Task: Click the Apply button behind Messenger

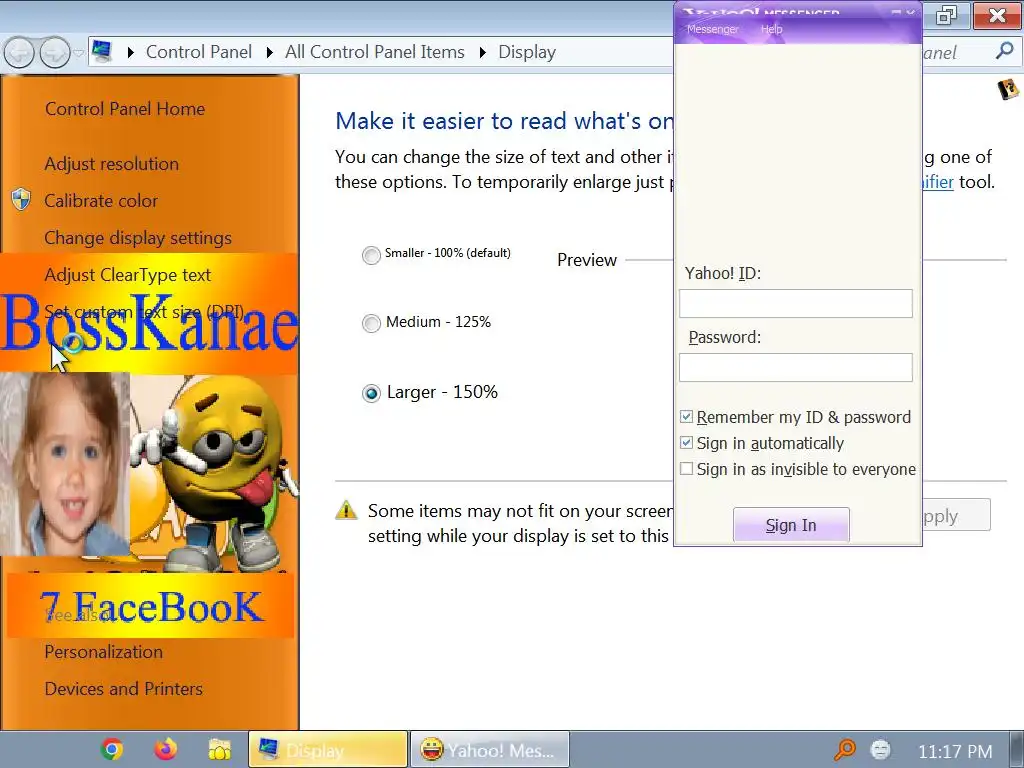Action: 955,515
